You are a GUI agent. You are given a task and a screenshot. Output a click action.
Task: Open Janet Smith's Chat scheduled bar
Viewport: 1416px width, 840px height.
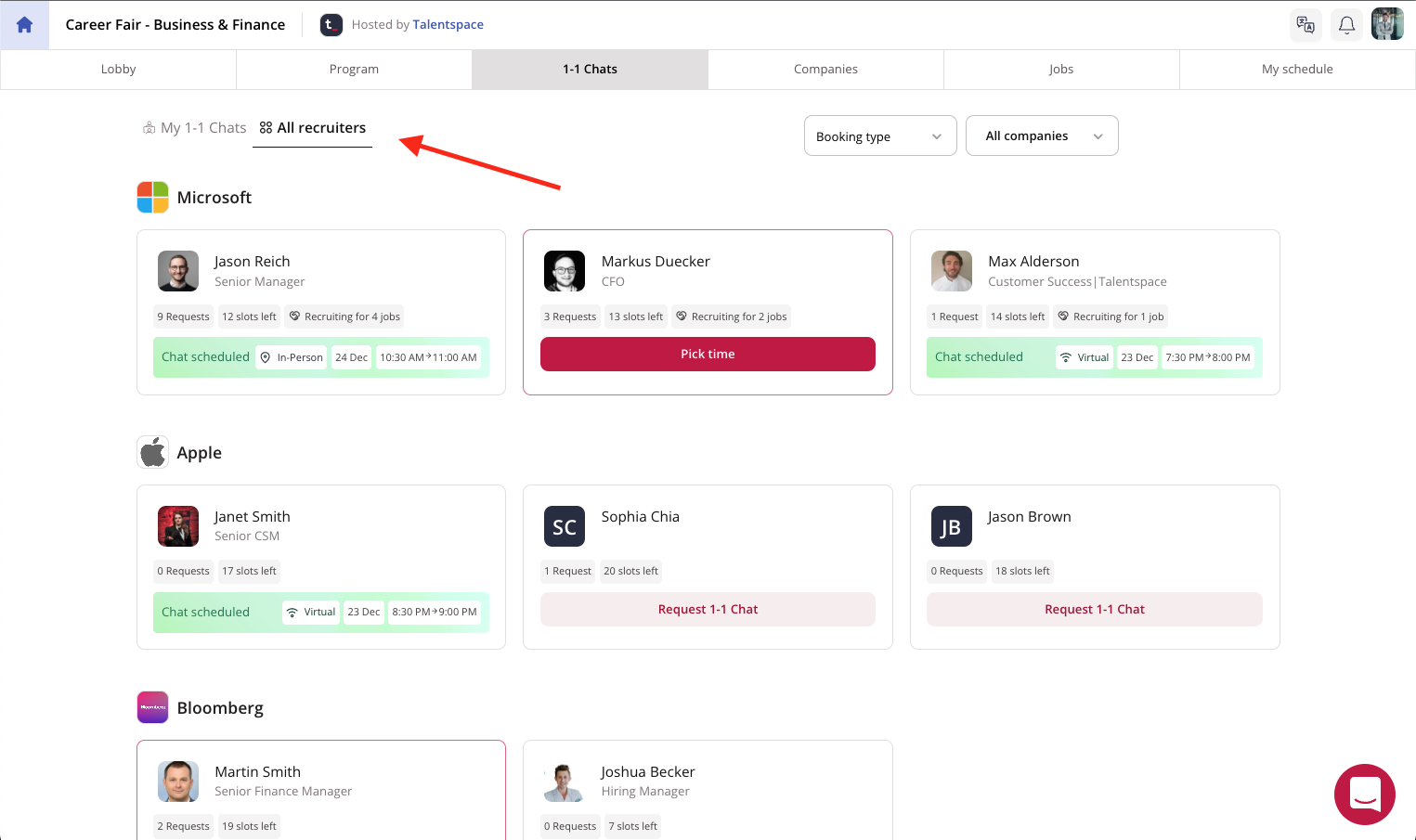tap(321, 613)
